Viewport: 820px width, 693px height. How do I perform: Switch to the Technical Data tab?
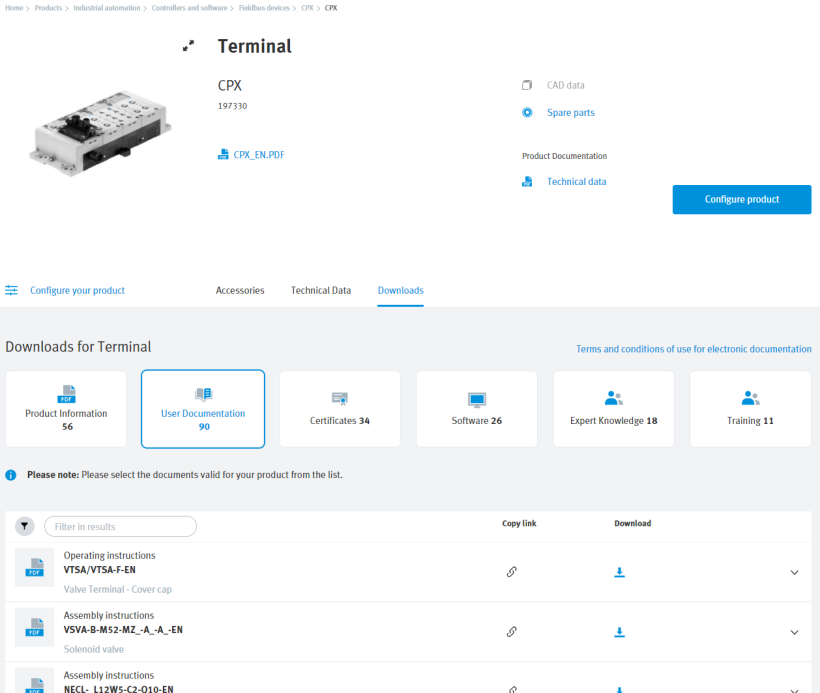[321, 290]
